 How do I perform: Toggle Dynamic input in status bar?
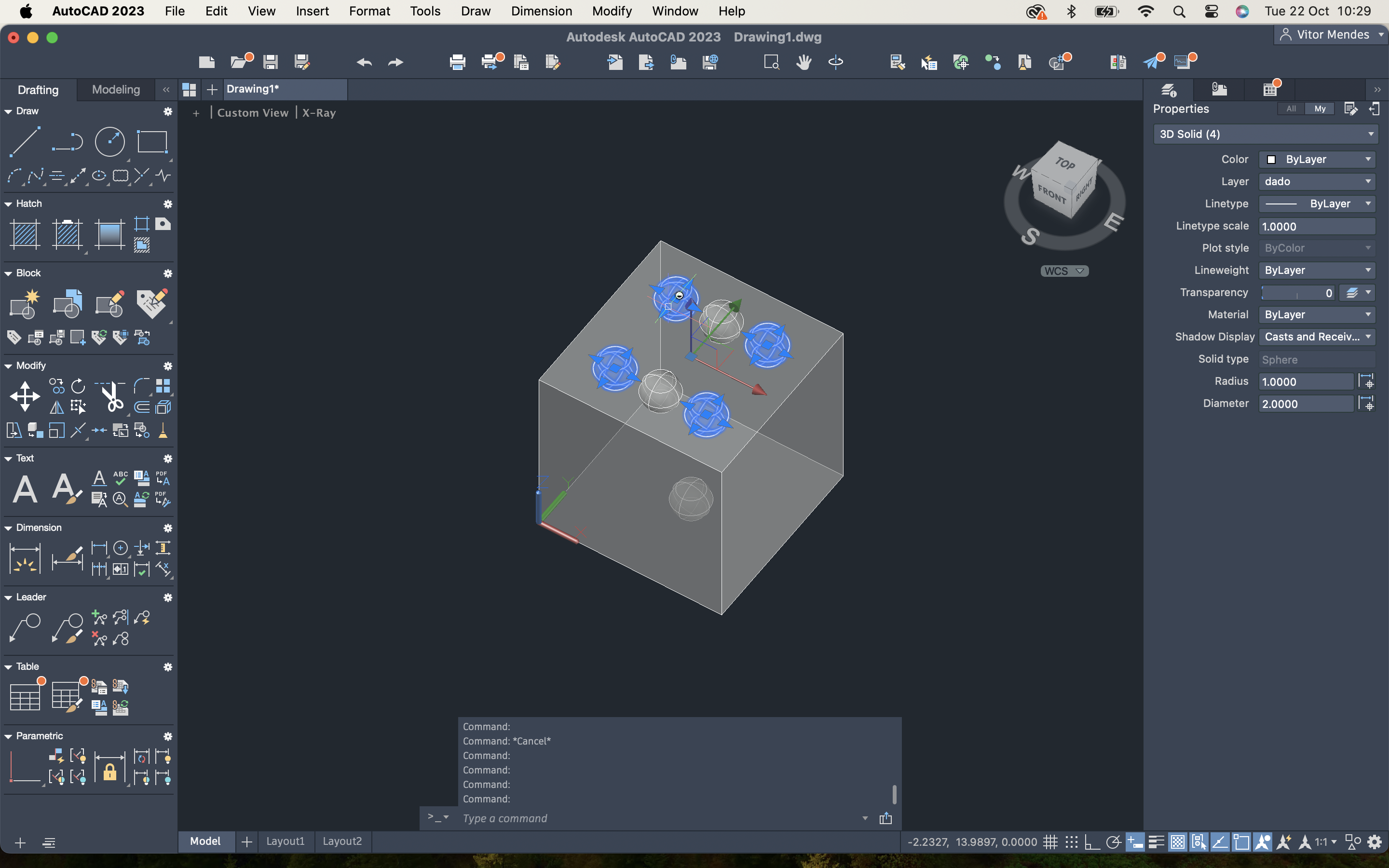pos(1135,842)
